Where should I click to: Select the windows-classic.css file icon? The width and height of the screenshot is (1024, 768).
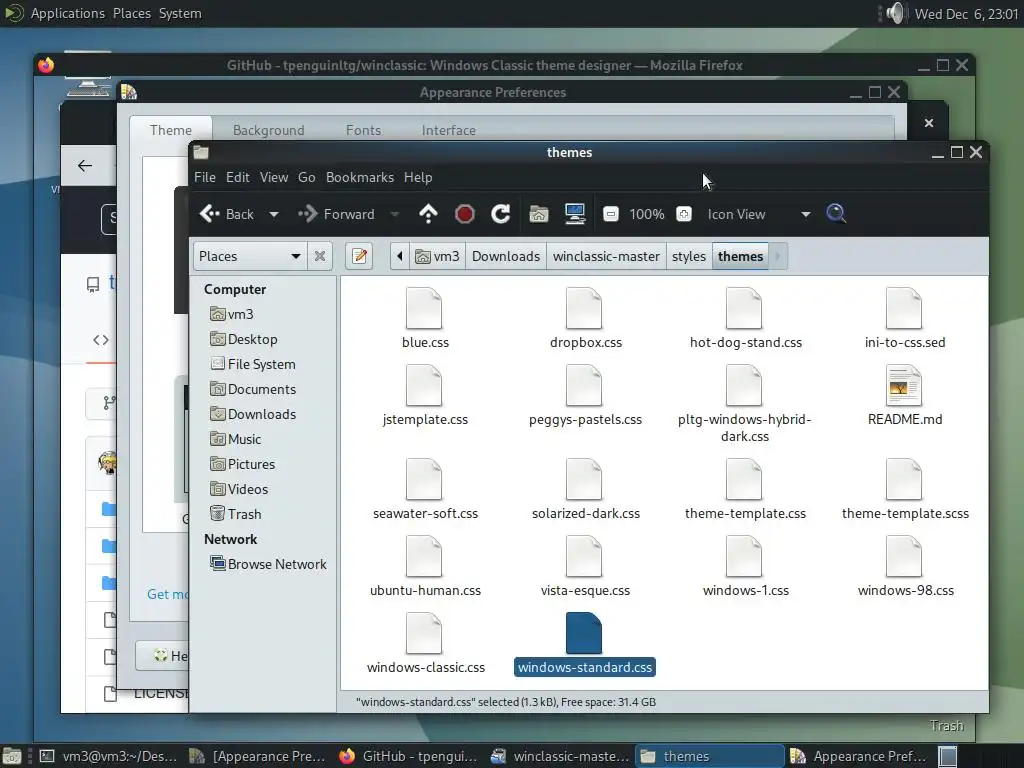[x=424, y=633]
